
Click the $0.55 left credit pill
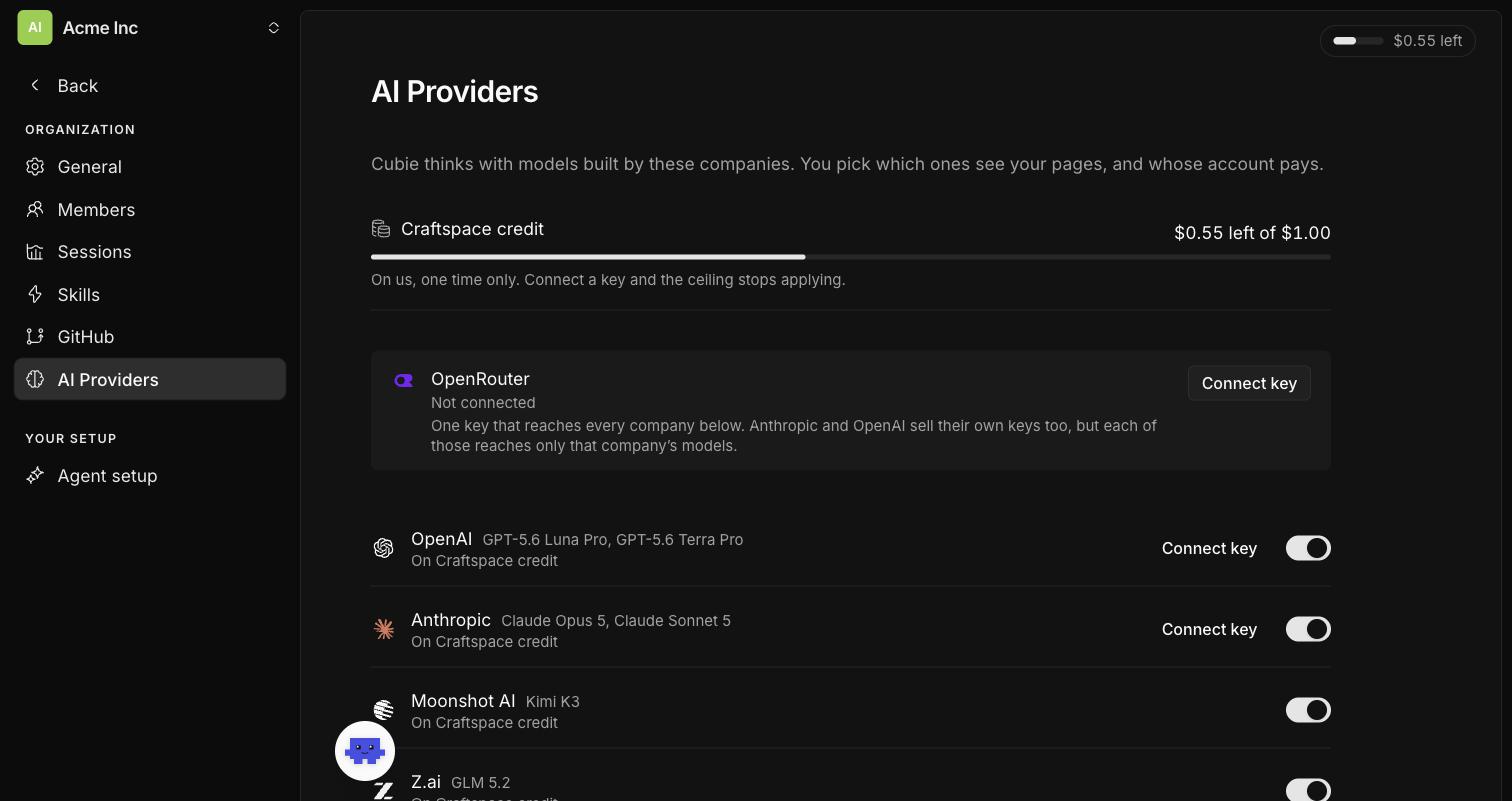(1398, 41)
